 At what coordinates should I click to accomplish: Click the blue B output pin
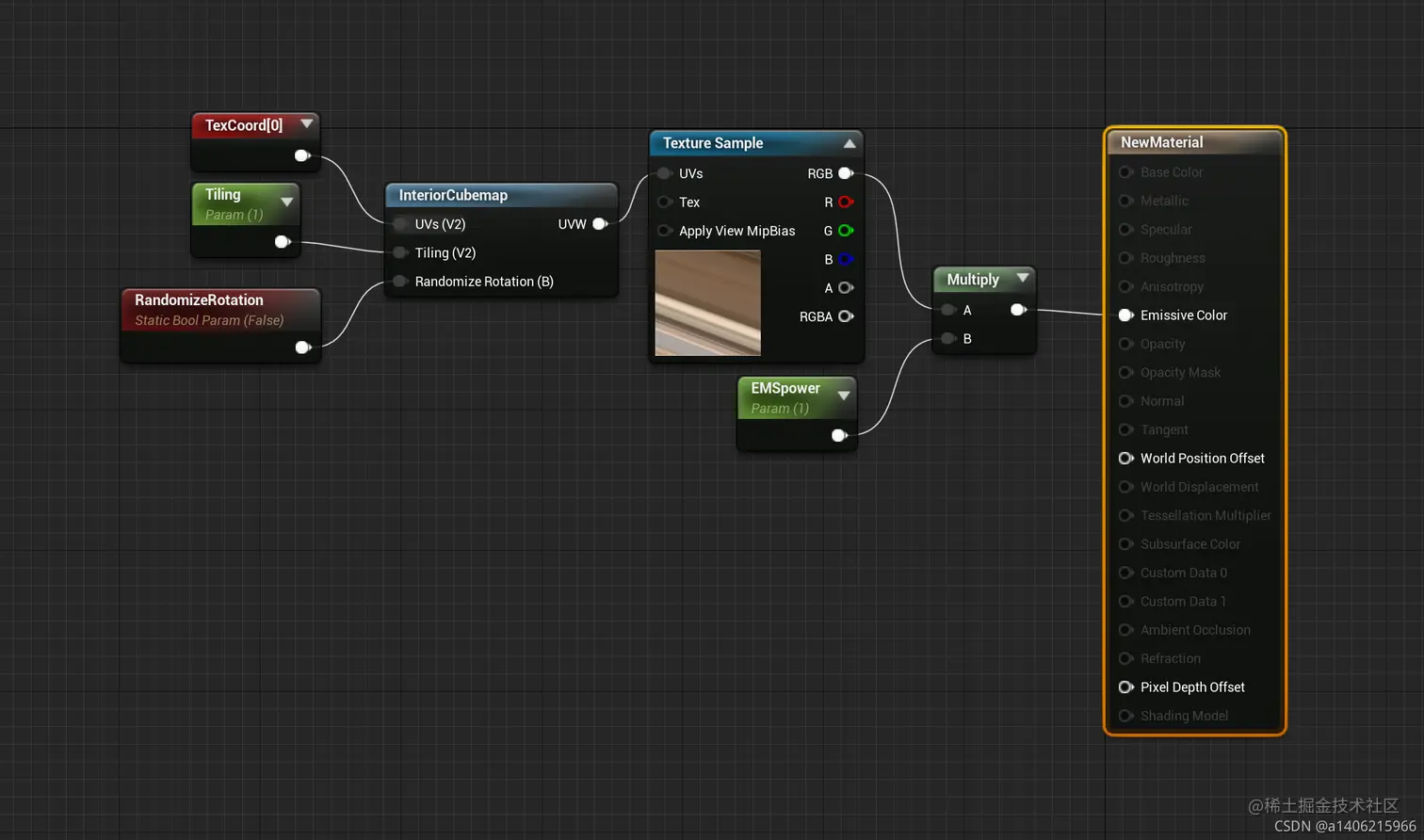point(845,259)
